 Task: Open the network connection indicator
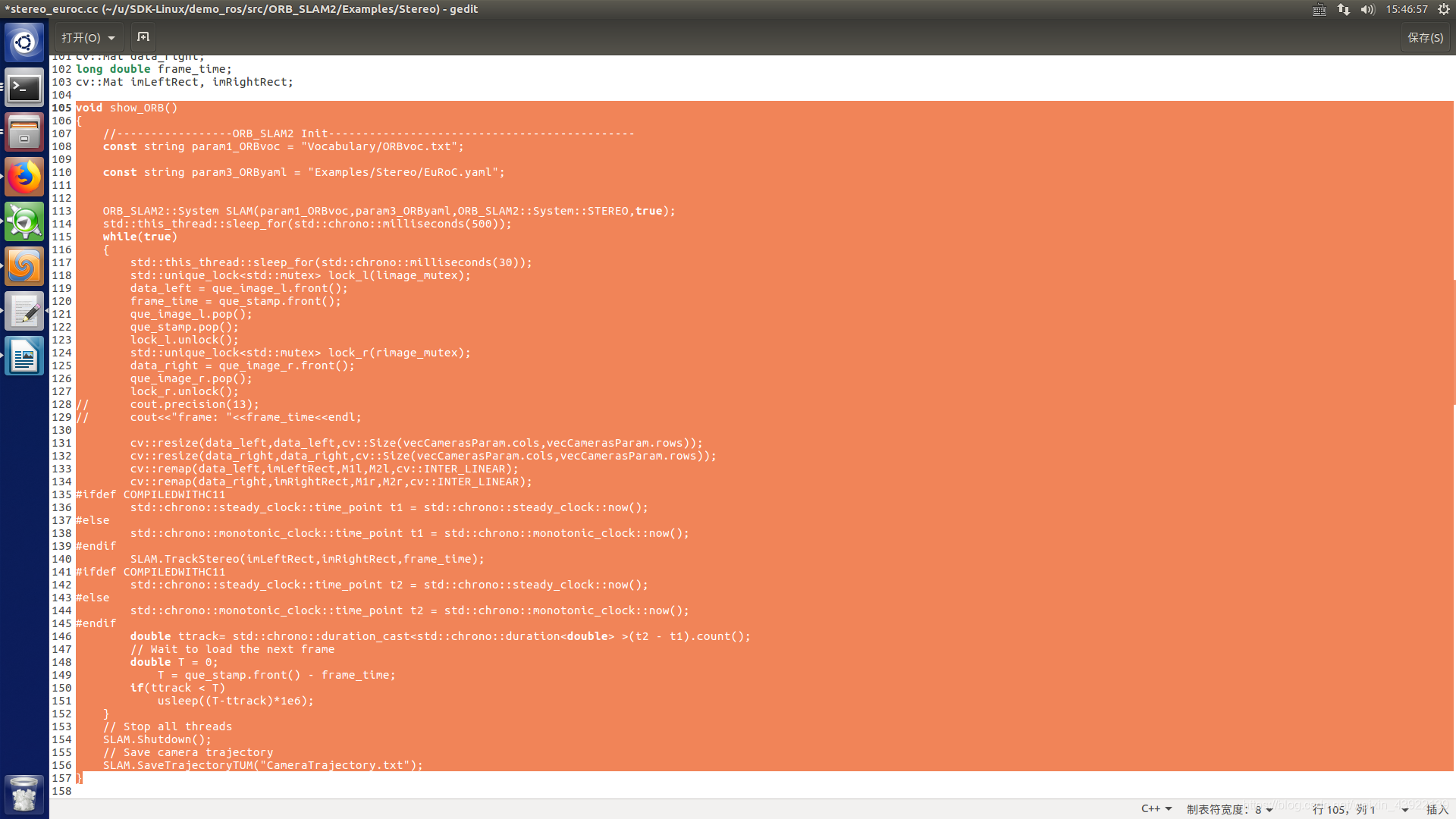click(1344, 9)
